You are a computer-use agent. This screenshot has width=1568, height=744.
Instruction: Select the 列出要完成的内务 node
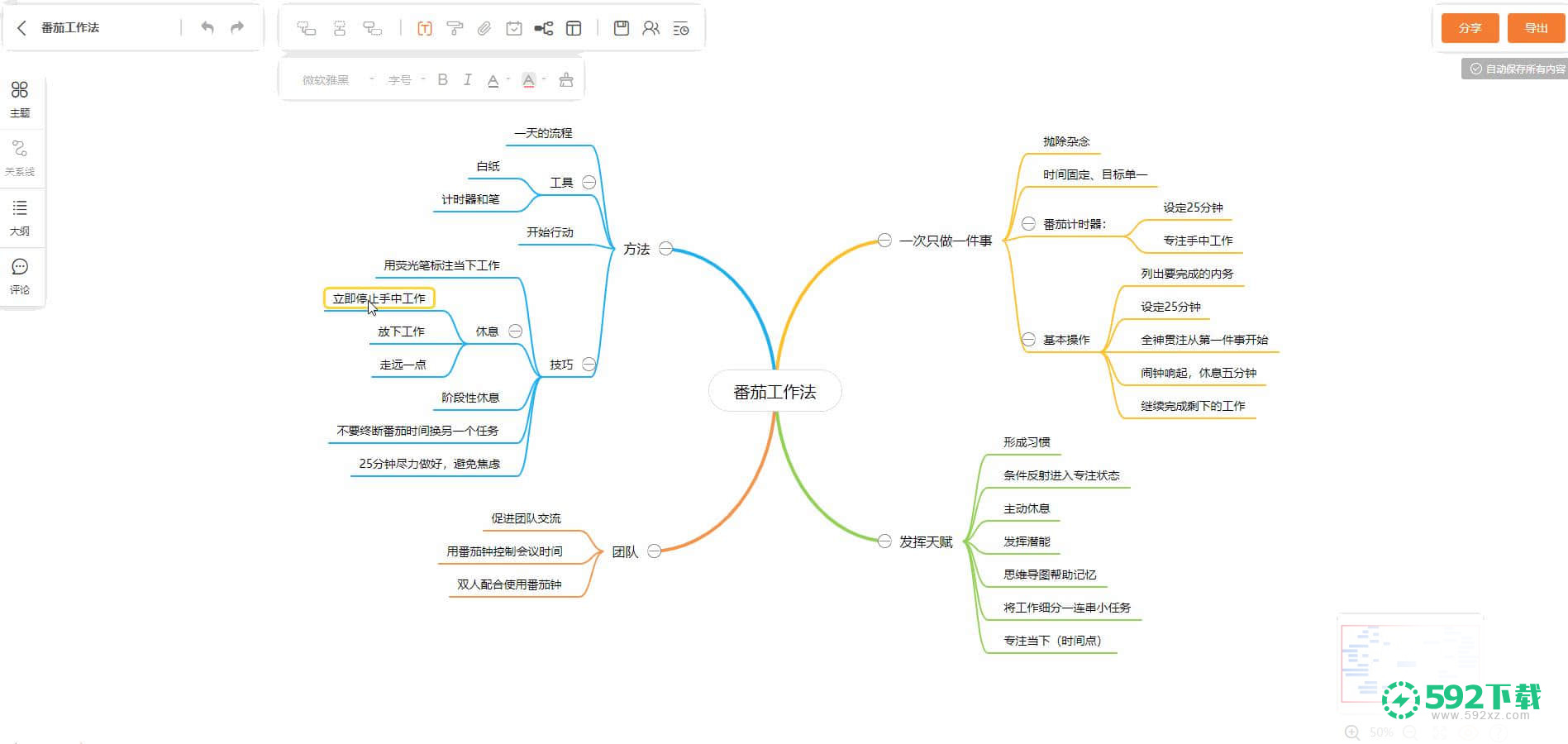click(1187, 274)
